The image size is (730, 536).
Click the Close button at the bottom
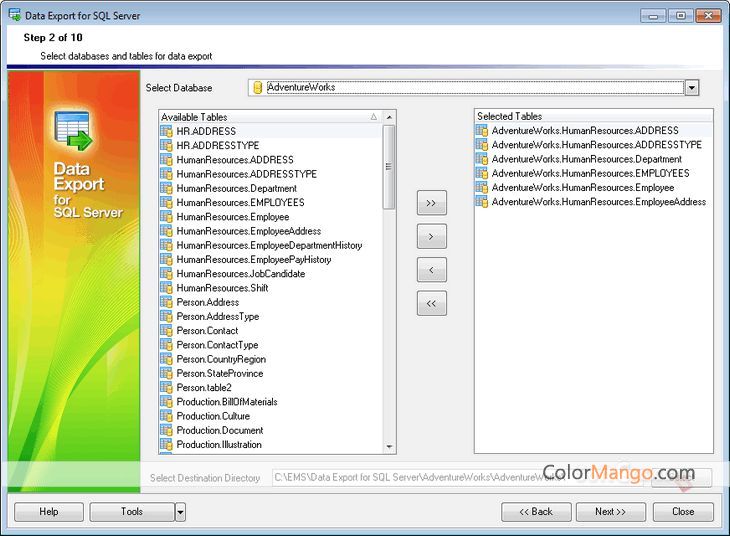click(683, 512)
